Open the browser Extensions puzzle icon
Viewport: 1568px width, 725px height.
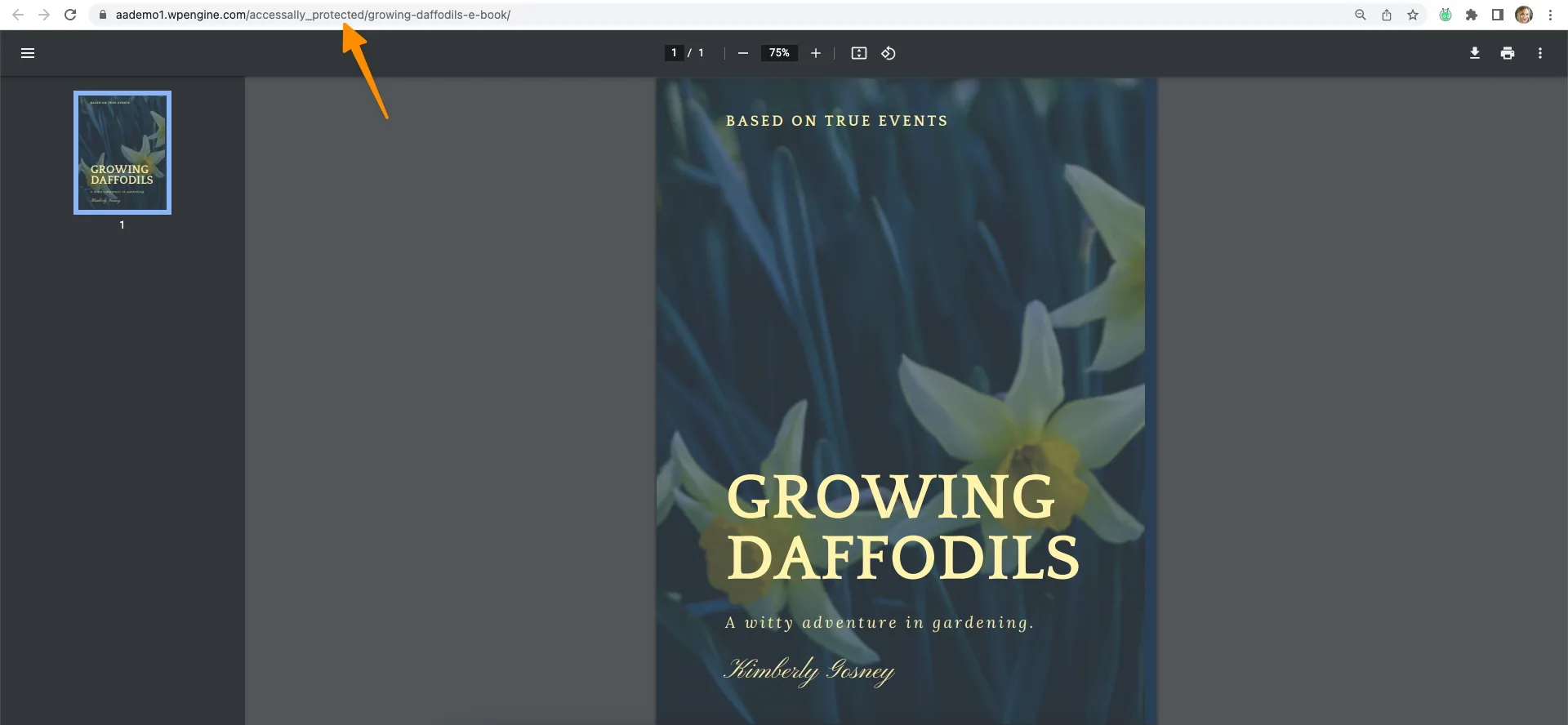pyautogui.click(x=1471, y=15)
